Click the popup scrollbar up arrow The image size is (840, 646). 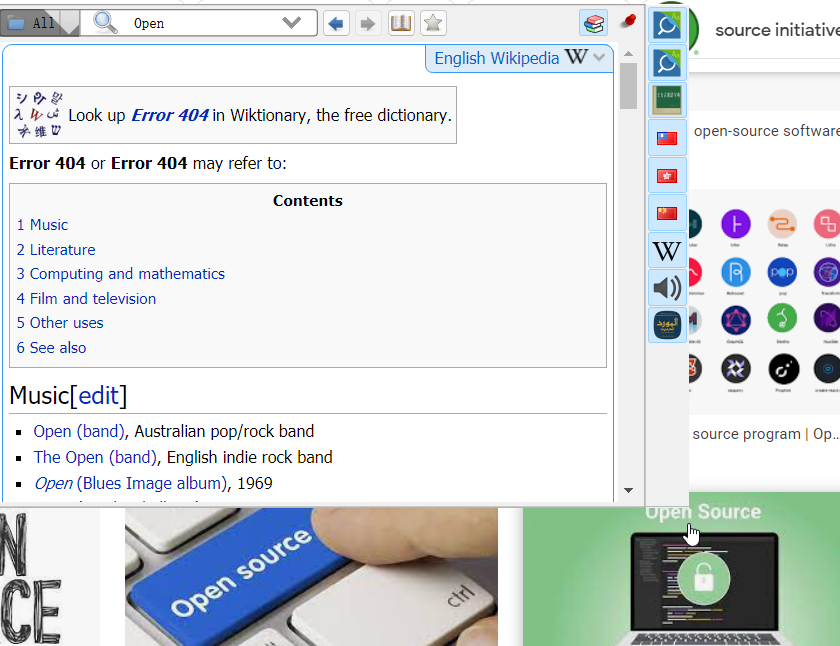click(628, 54)
